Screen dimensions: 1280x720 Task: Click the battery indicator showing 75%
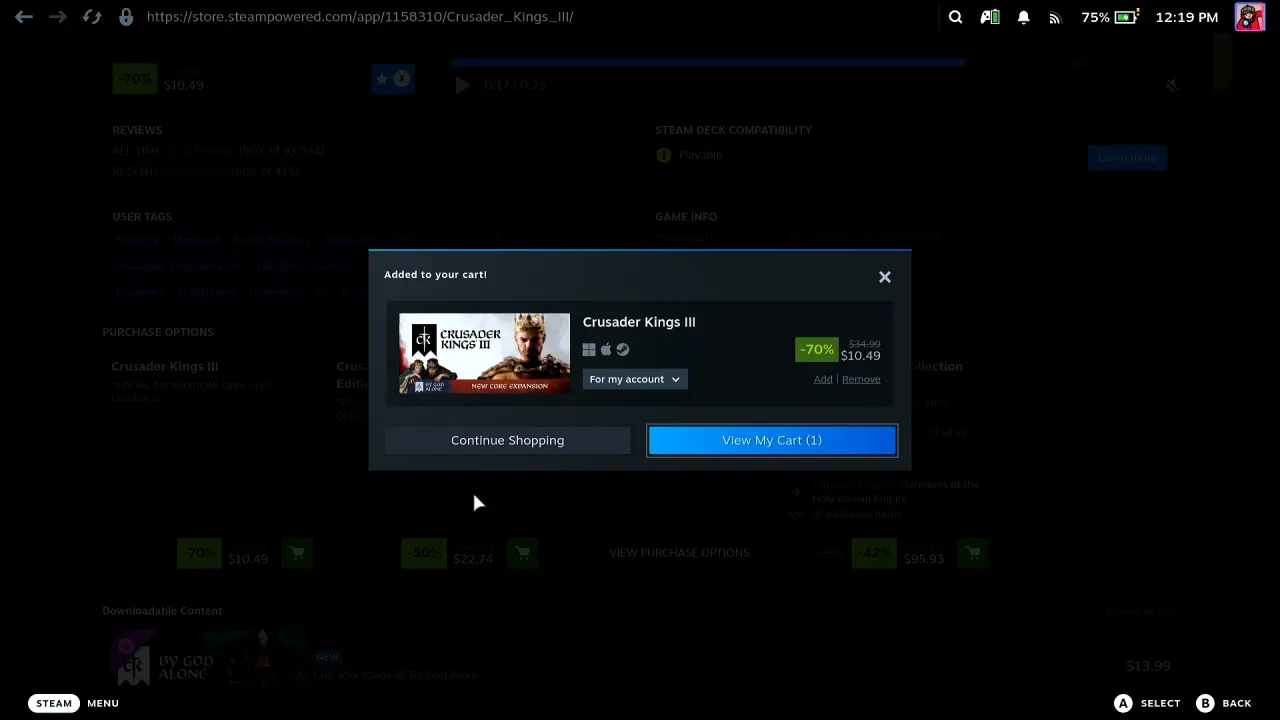coord(1110,17)
